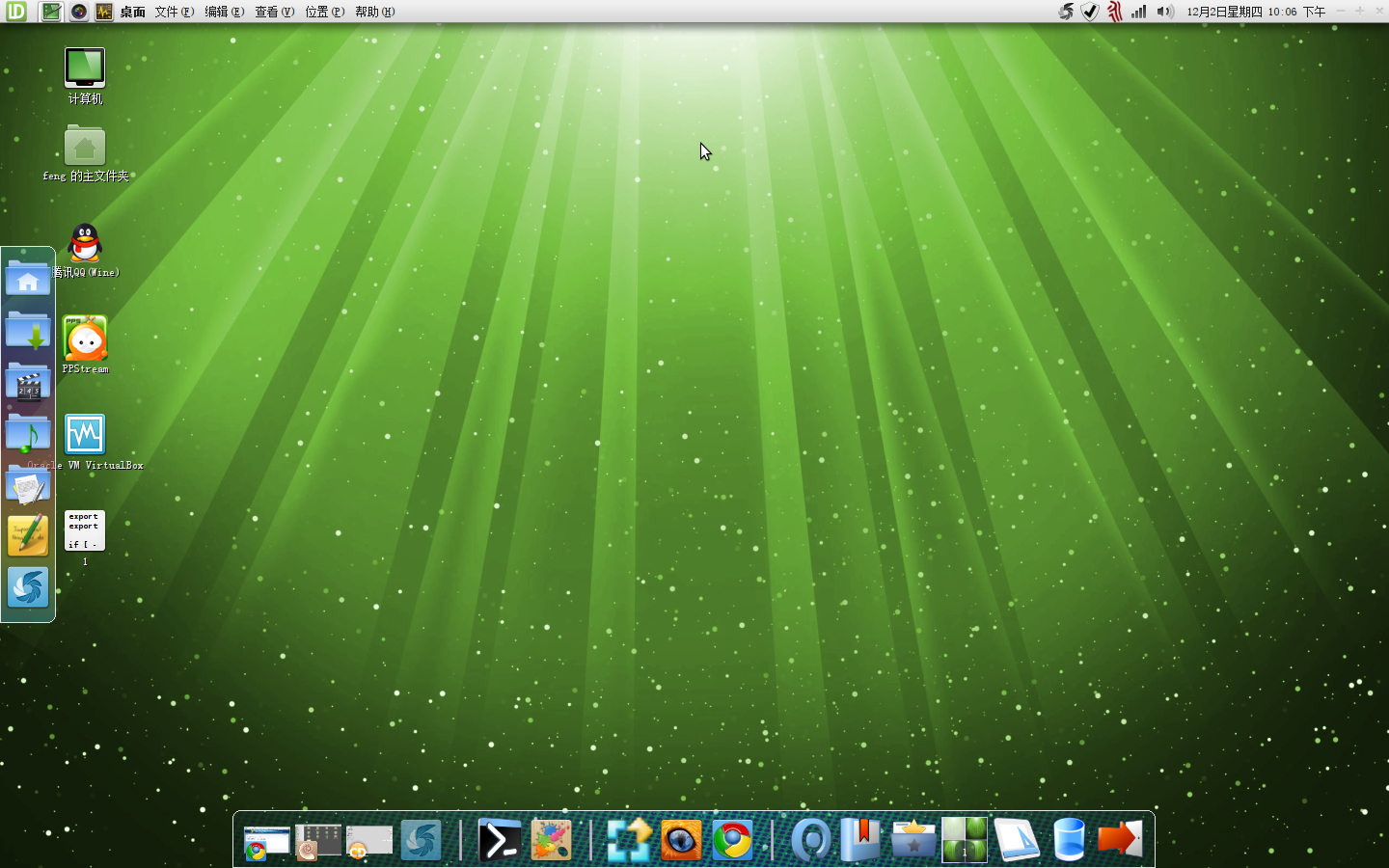Open the starred folder in the bottom dock

(913, 840)
